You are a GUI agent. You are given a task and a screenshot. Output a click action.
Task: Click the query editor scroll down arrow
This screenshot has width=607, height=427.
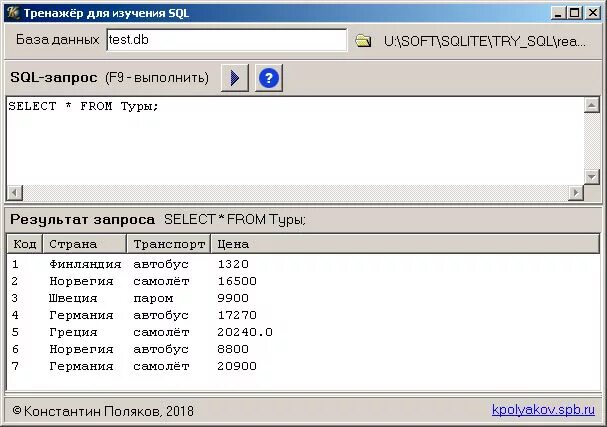tap(592, 177)
